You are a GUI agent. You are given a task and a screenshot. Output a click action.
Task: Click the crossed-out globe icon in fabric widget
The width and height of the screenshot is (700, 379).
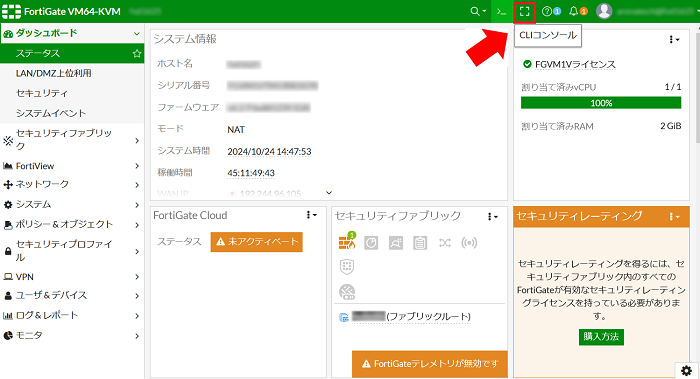347,292
